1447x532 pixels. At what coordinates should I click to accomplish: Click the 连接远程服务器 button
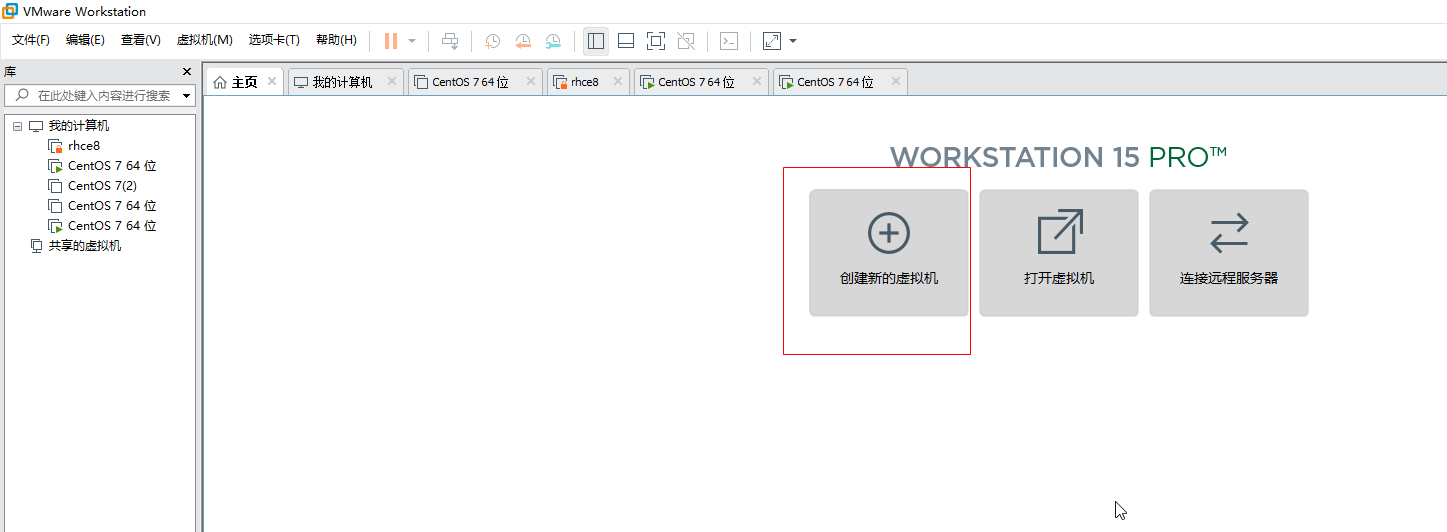1229,253
